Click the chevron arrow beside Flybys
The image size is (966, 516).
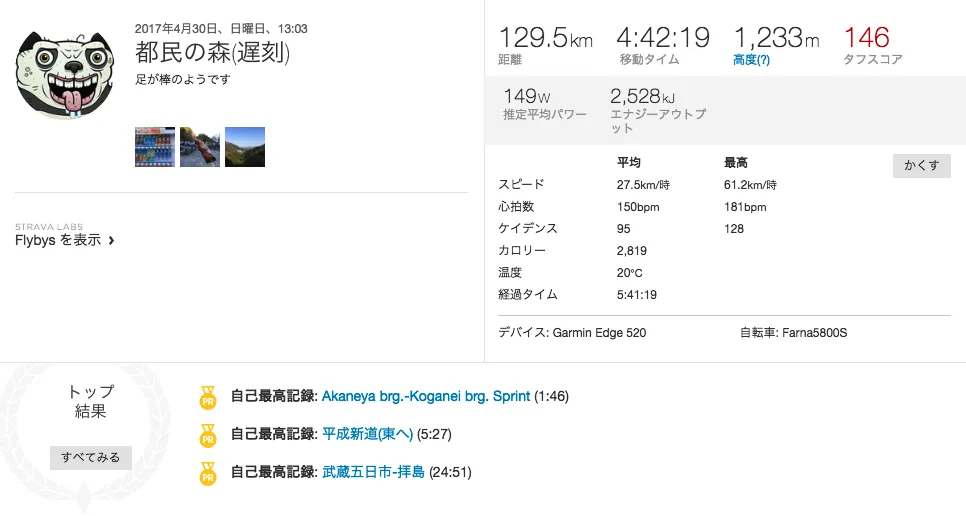click(x=111, y=240)
